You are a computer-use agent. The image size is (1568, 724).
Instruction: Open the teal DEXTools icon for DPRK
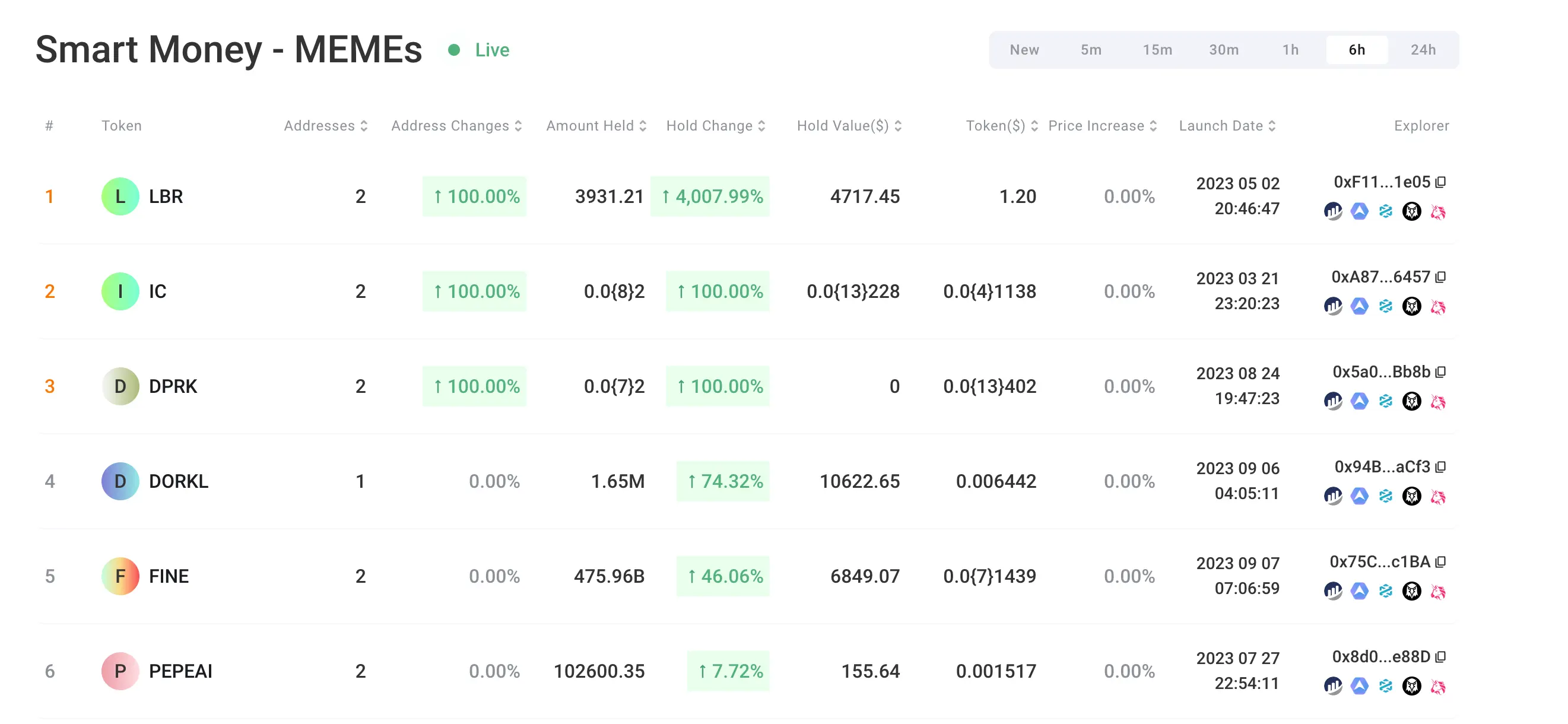pos(1385,402)
